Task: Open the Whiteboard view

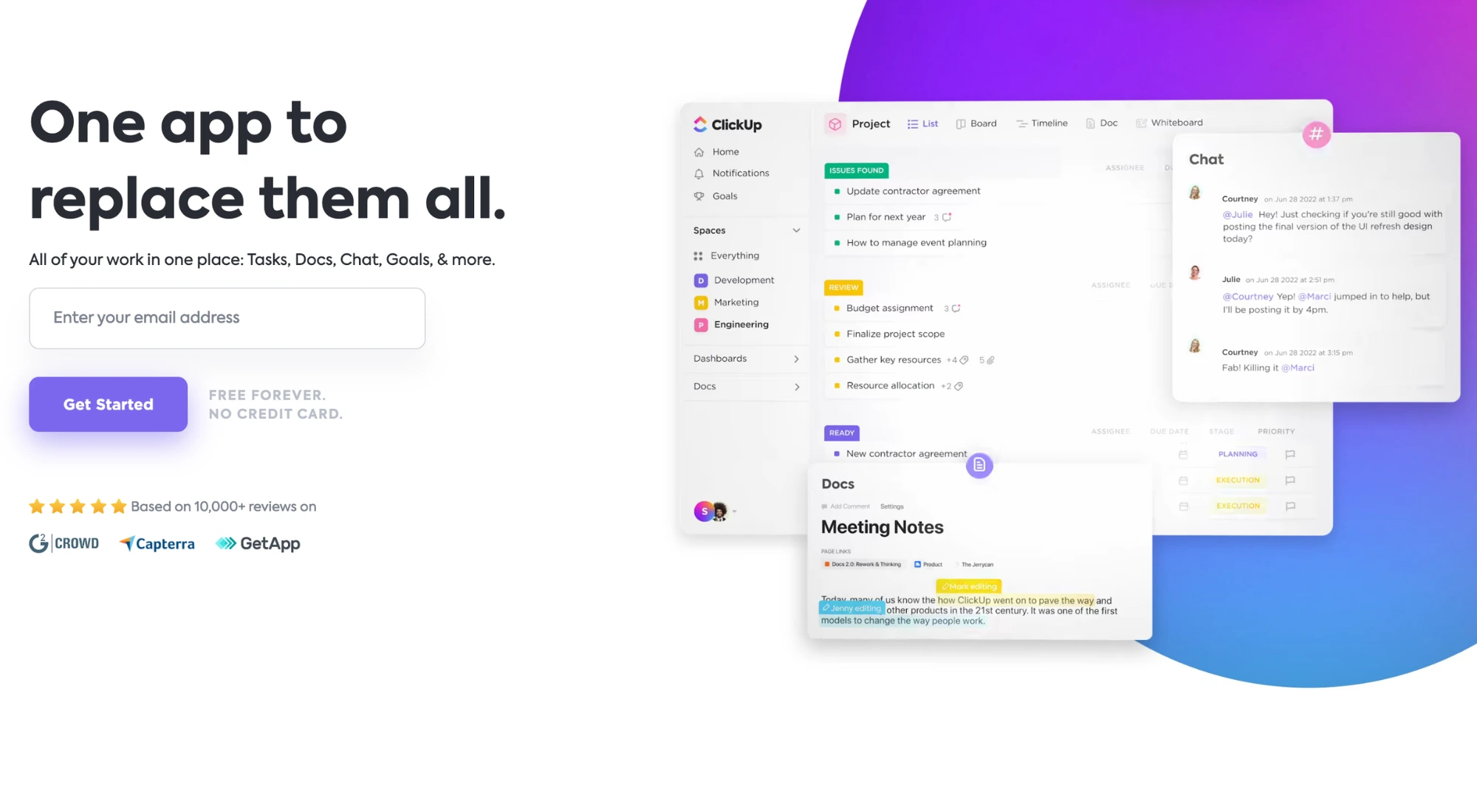Action: click(1176, 122)
